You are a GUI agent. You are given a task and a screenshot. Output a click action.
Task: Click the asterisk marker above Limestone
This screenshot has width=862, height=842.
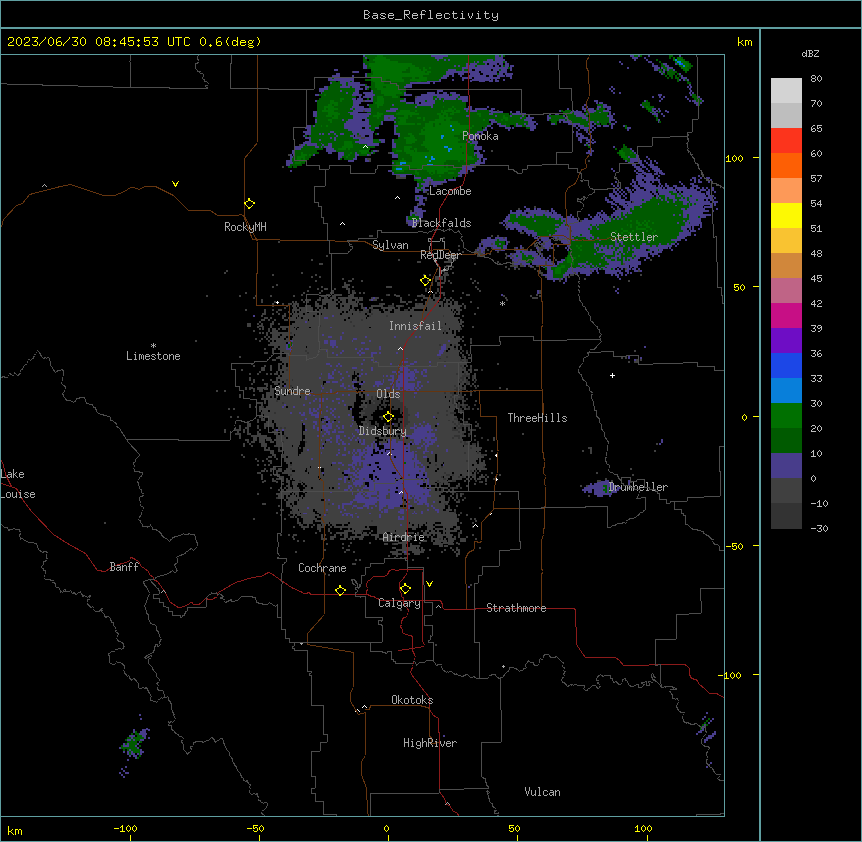click(153, 346)
